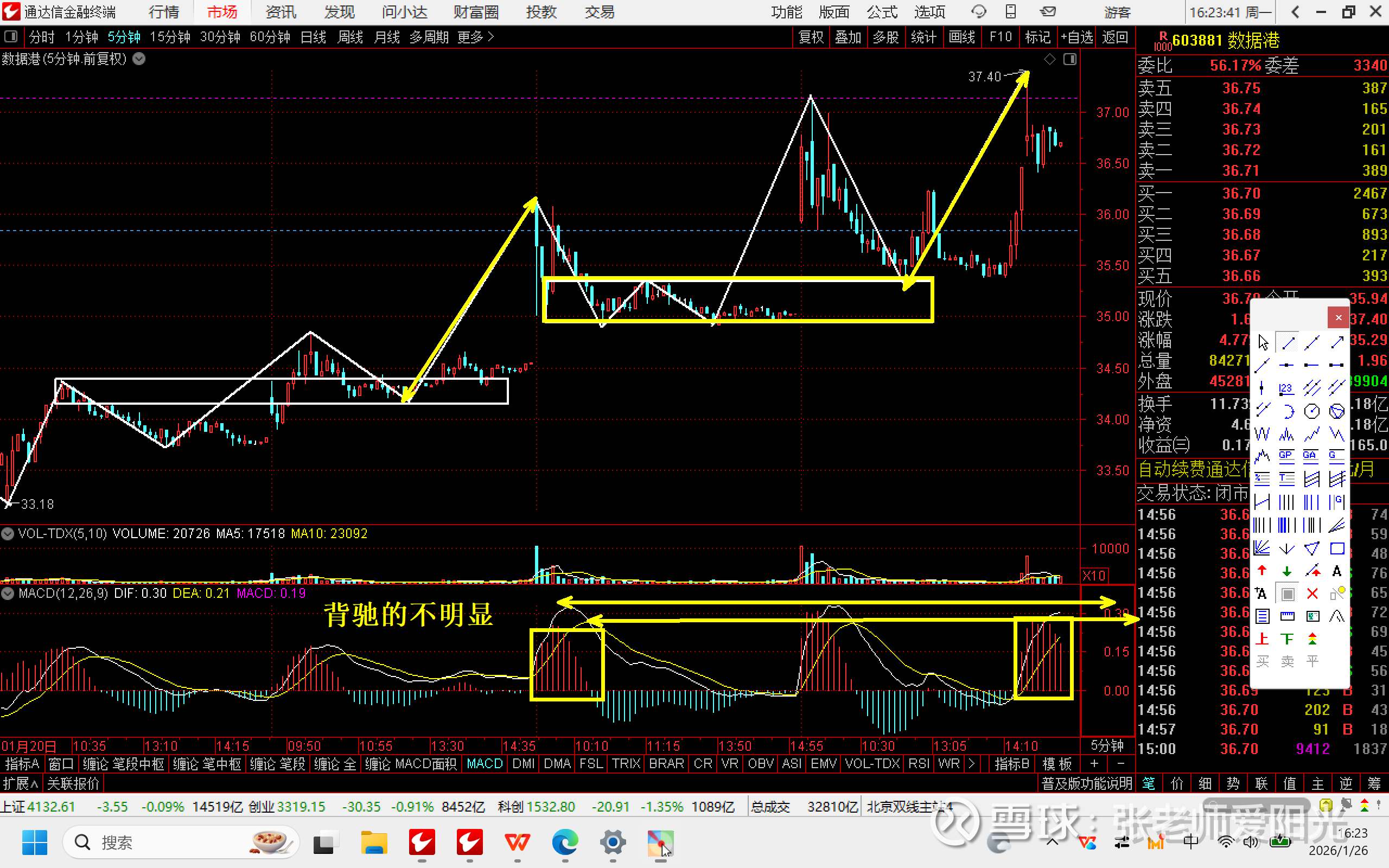Toggle 复权 price adjustment

[811, 37]
